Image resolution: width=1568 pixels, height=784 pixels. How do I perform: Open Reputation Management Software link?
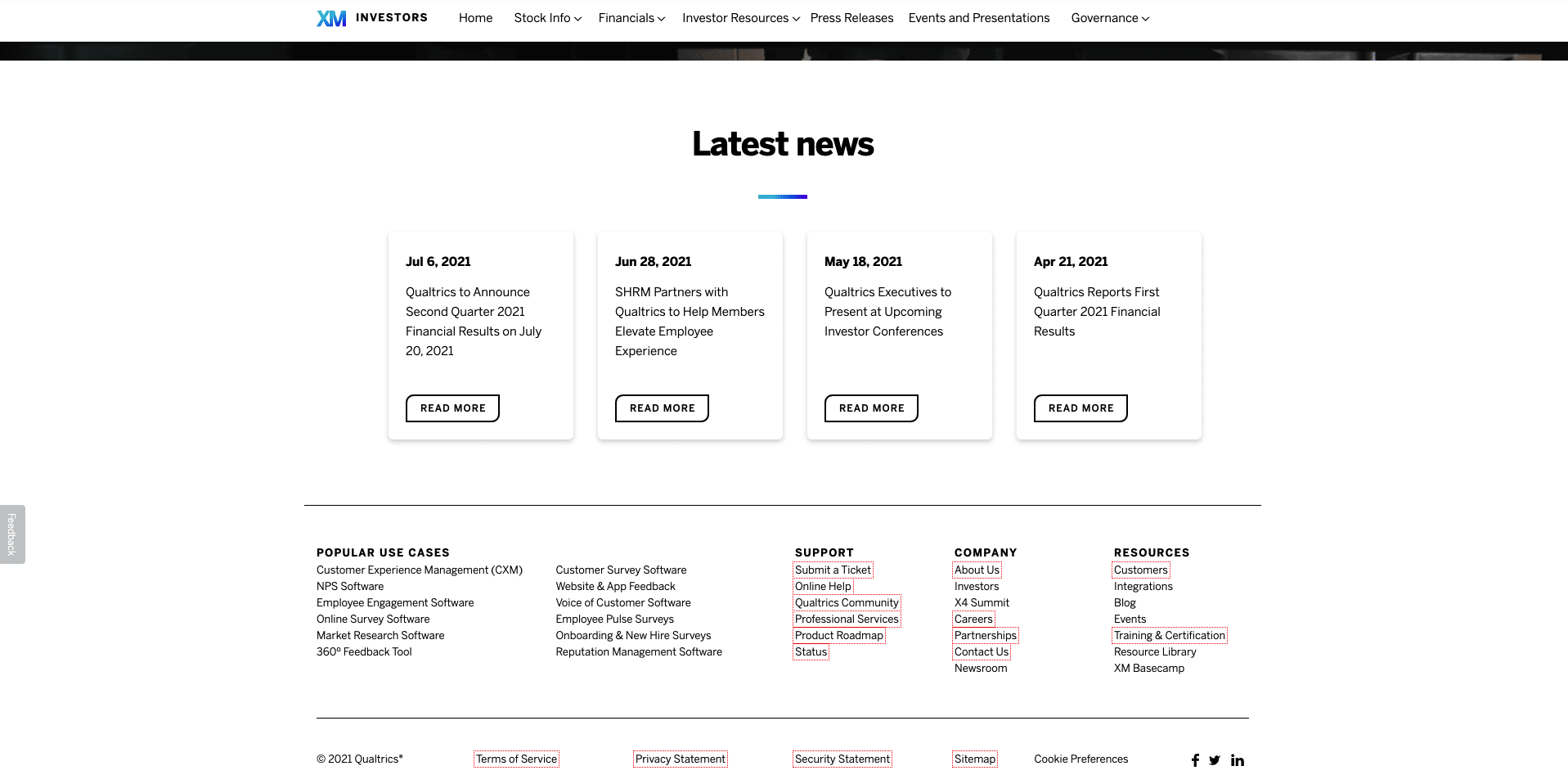[639, 652]
